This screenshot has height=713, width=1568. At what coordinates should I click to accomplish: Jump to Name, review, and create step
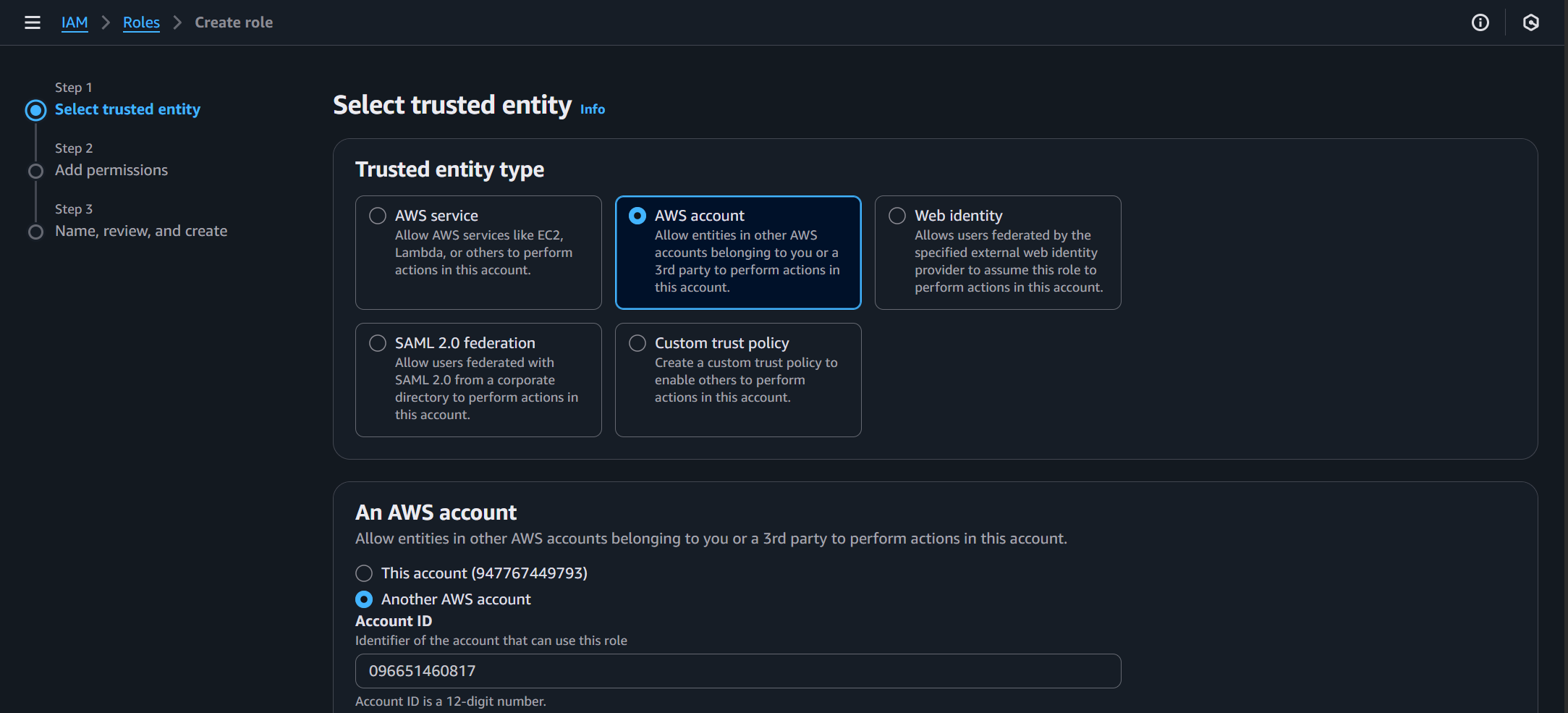[141, 231]
